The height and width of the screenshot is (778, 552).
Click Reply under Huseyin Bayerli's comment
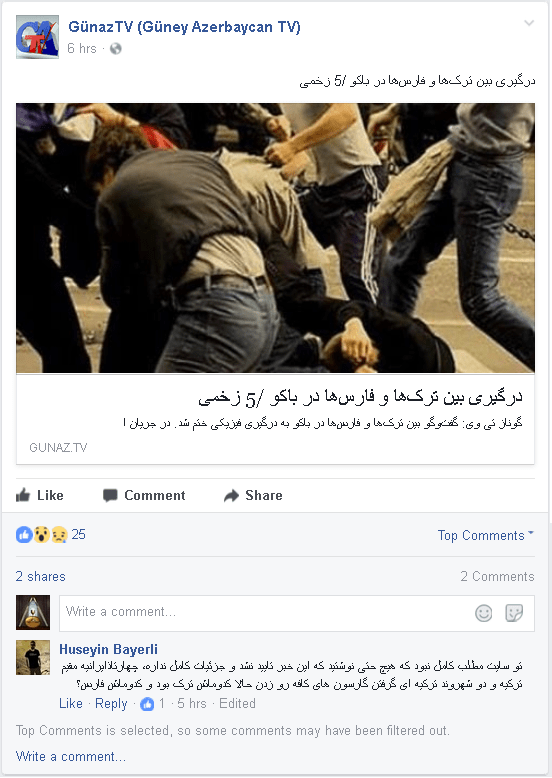(111, 704)
